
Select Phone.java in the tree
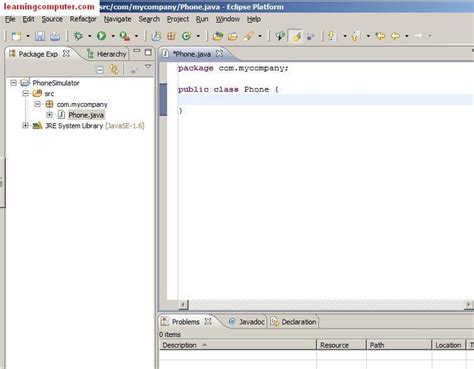click(x=86, y=115)
